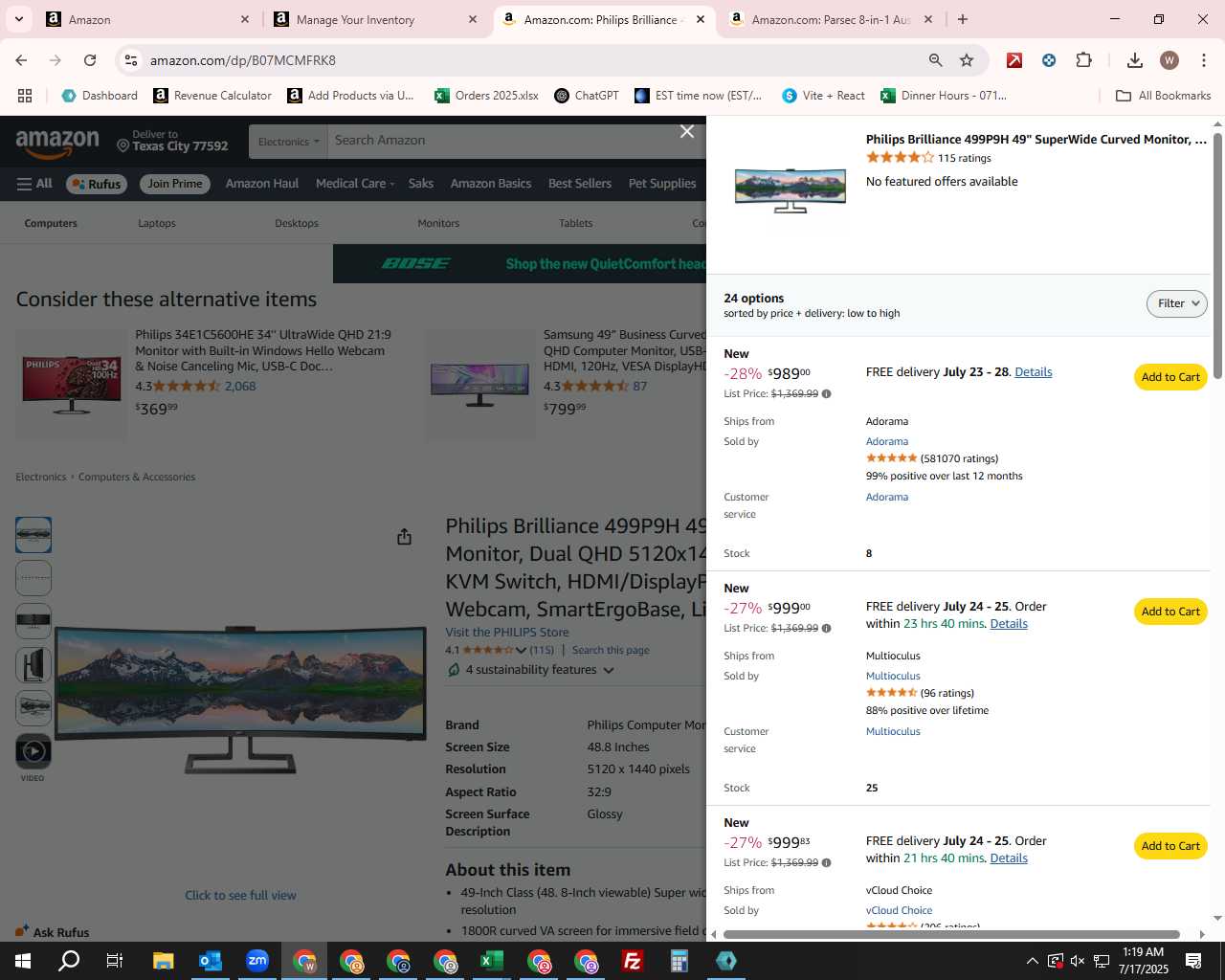1225x980 pixels.
Task: Switch to Parsec 8-in-1 Amazon tab
Action: (830, 19)
